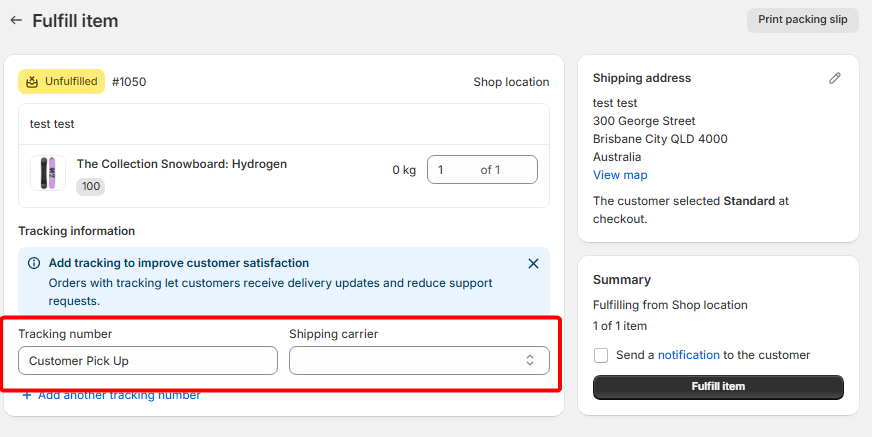Click the Add another tracking number link
The width and height of the screenshot is (872, 437).
tap(119, 395)
